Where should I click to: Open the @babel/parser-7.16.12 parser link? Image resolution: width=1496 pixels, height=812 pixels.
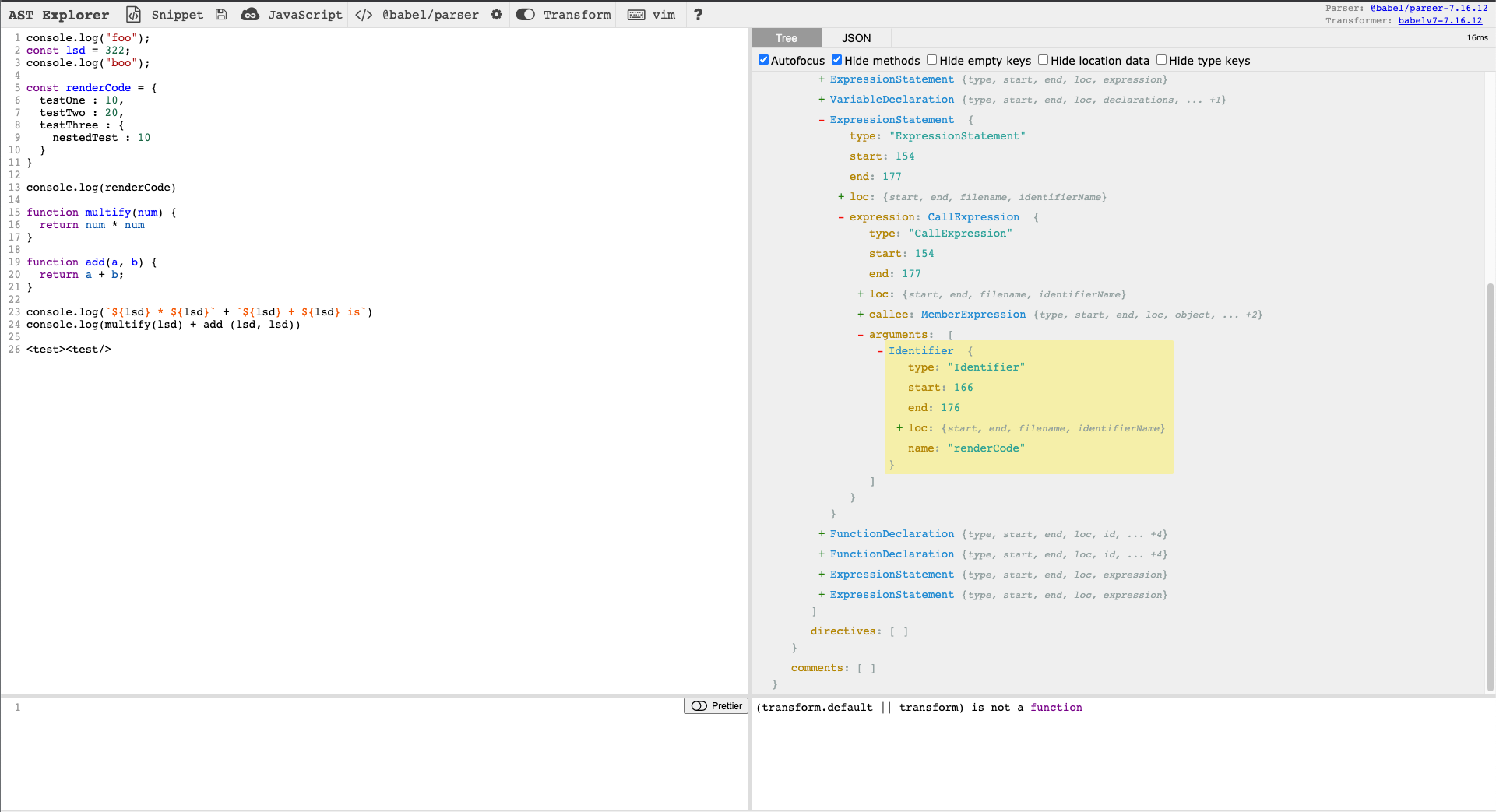pyautogui.click(x=1430, y=8)
